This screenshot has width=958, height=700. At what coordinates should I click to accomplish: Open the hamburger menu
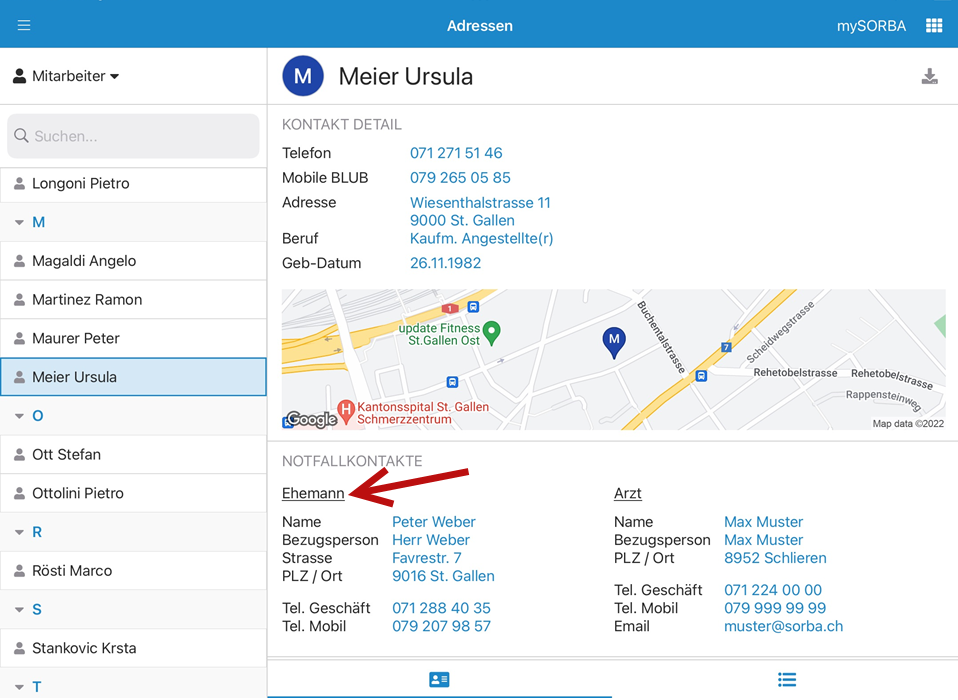click(x=24, y=25)
